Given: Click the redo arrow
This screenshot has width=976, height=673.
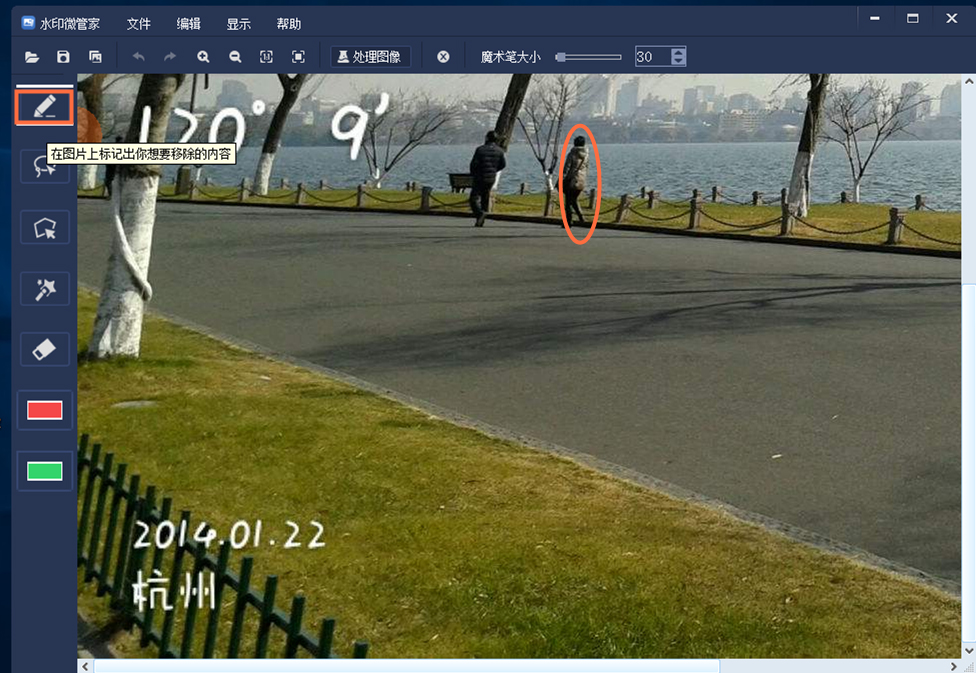Looking at the screenshot, I should 170,57.
